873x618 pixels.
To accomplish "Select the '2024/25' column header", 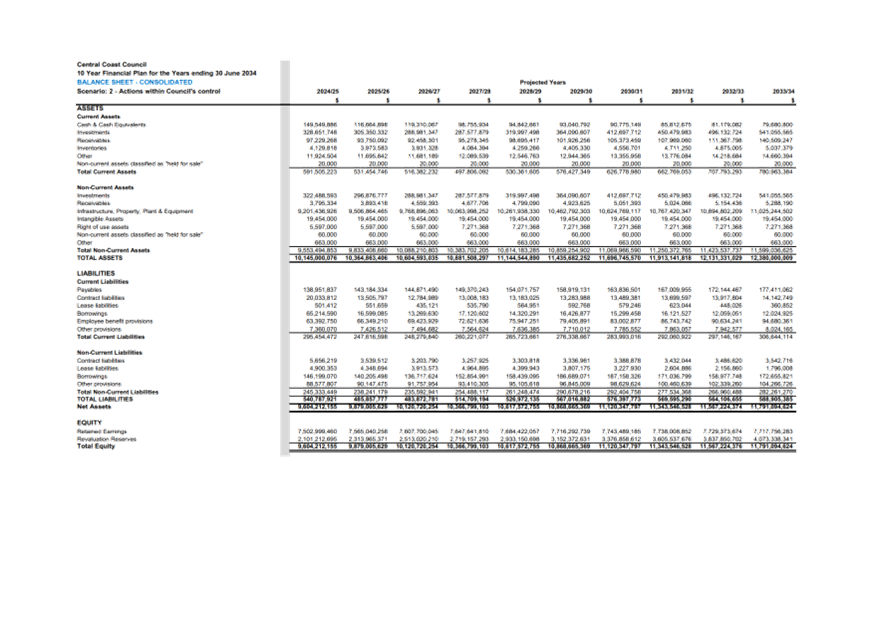I will click(x=327, y=91).
